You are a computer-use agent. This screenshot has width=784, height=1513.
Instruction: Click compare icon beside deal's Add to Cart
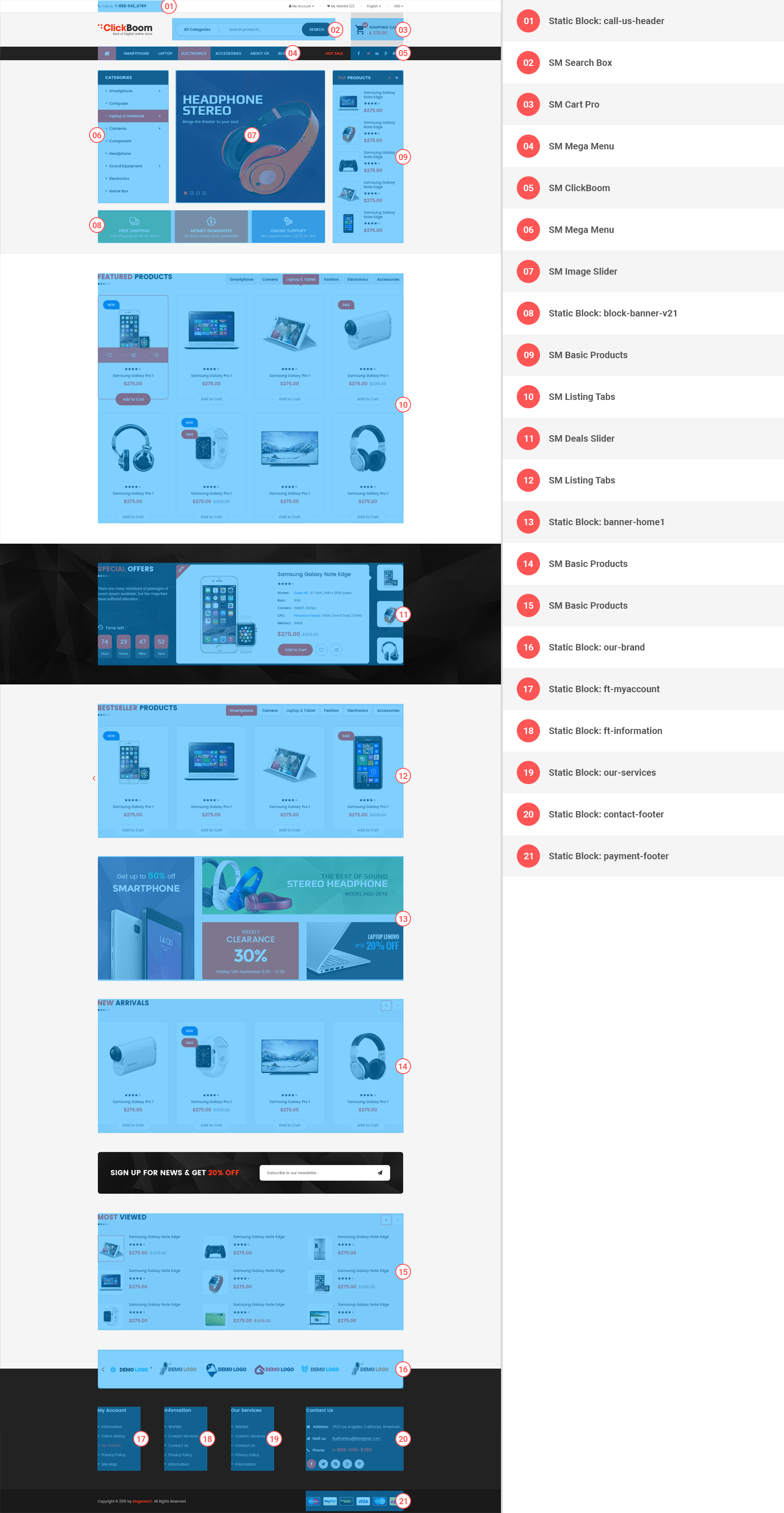point(336,650)
